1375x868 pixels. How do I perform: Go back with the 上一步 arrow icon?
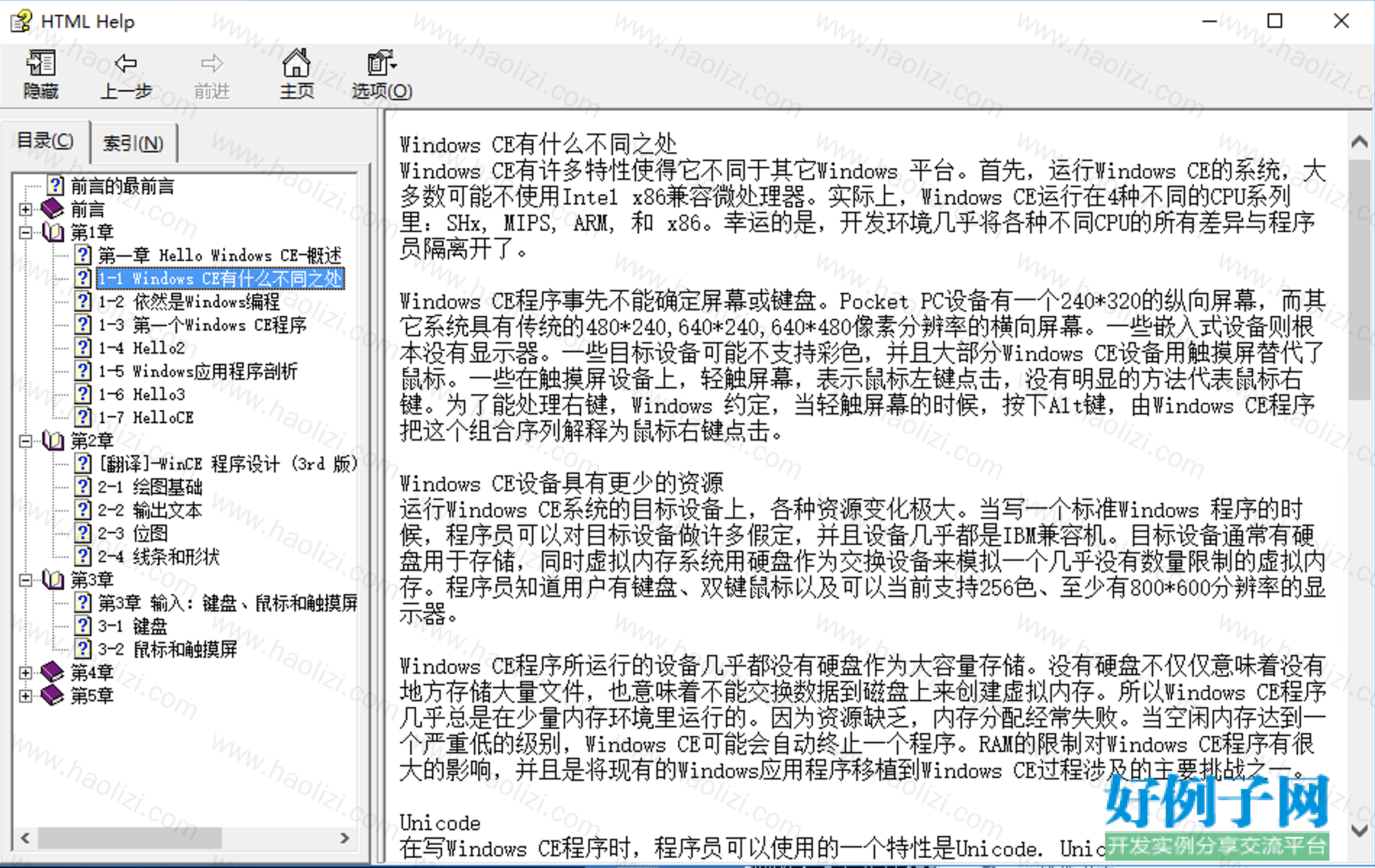tap(126, 64)
